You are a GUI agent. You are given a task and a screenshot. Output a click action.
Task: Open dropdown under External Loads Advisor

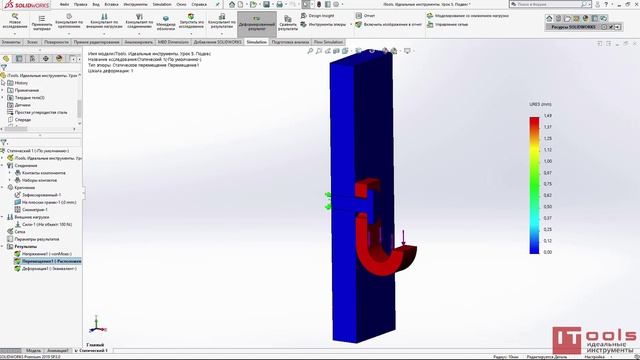coord(104,33)
